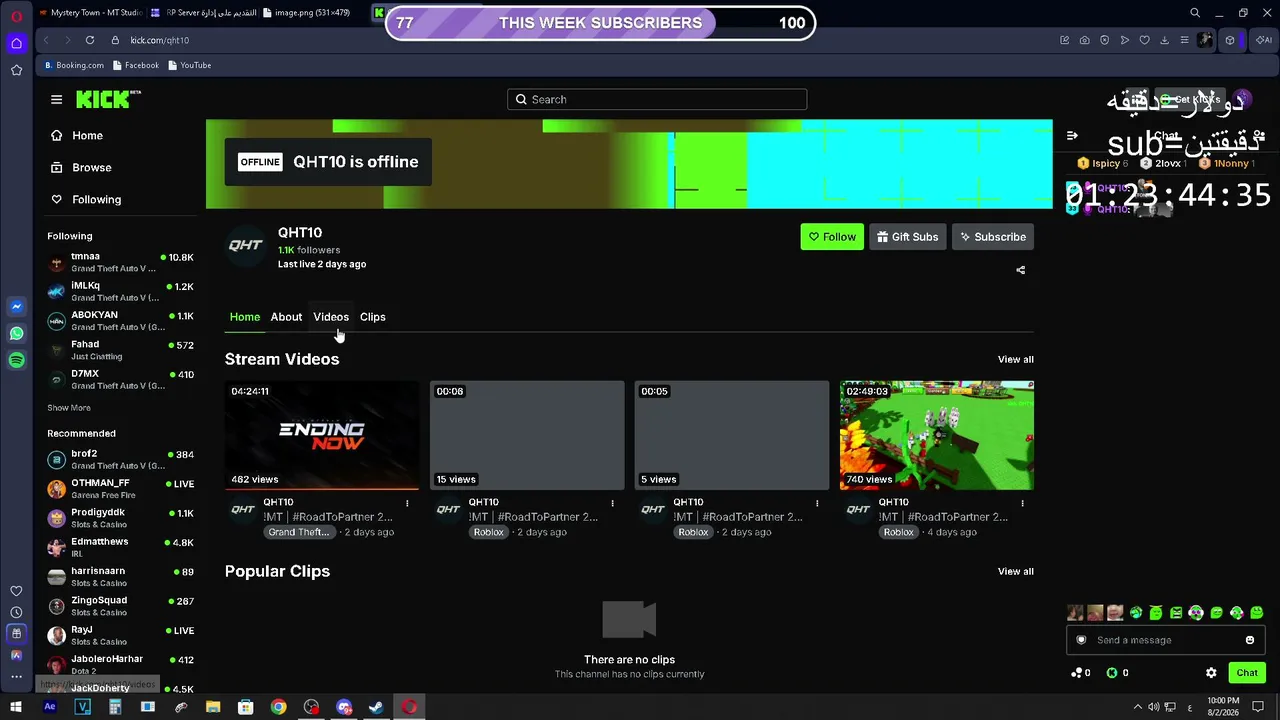Viewport: 1280px width, 720px height.
Task: Open Opera downloads icon
Action: click(x=1165, y=40)
